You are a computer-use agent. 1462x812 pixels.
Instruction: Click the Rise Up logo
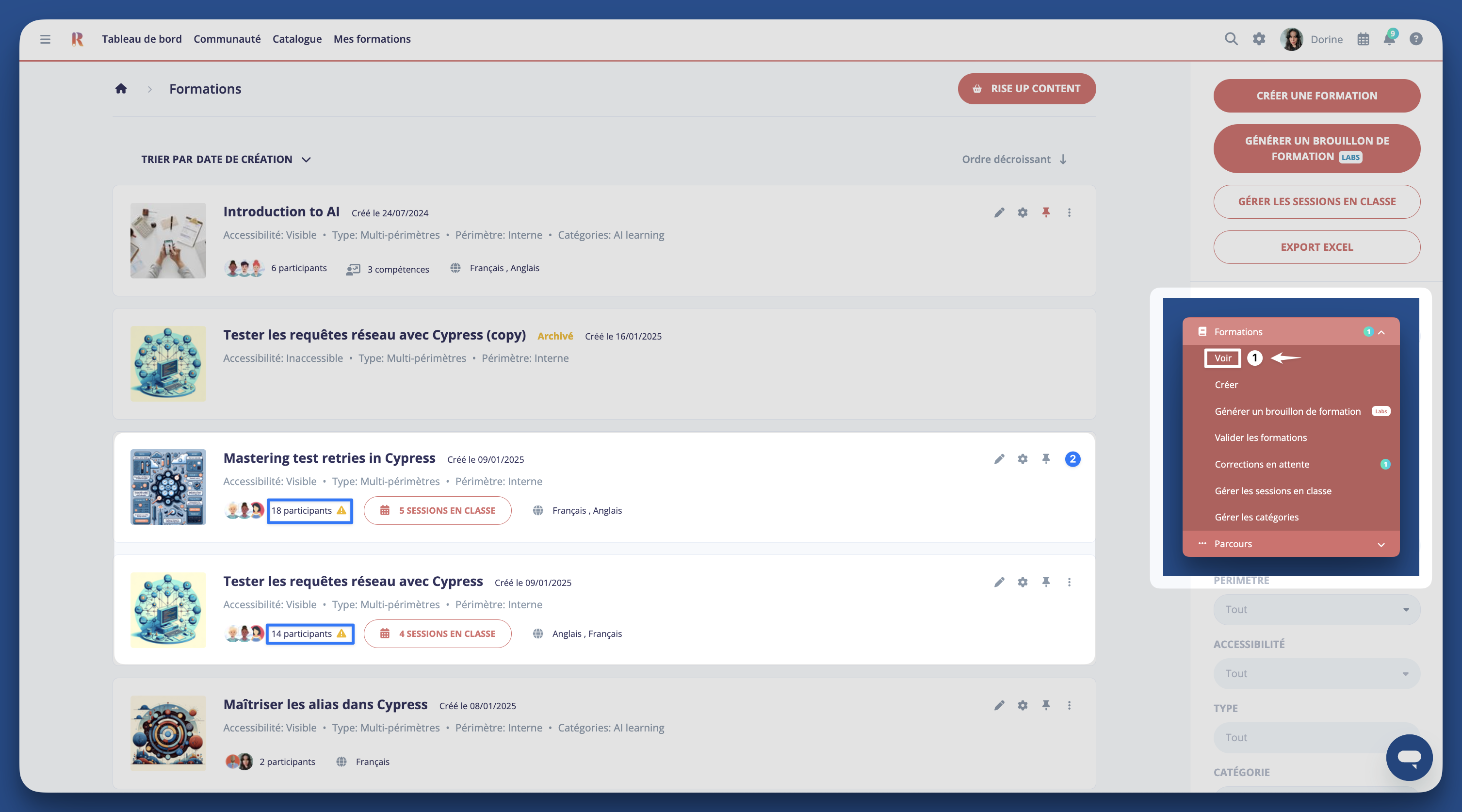click(77, 39)
